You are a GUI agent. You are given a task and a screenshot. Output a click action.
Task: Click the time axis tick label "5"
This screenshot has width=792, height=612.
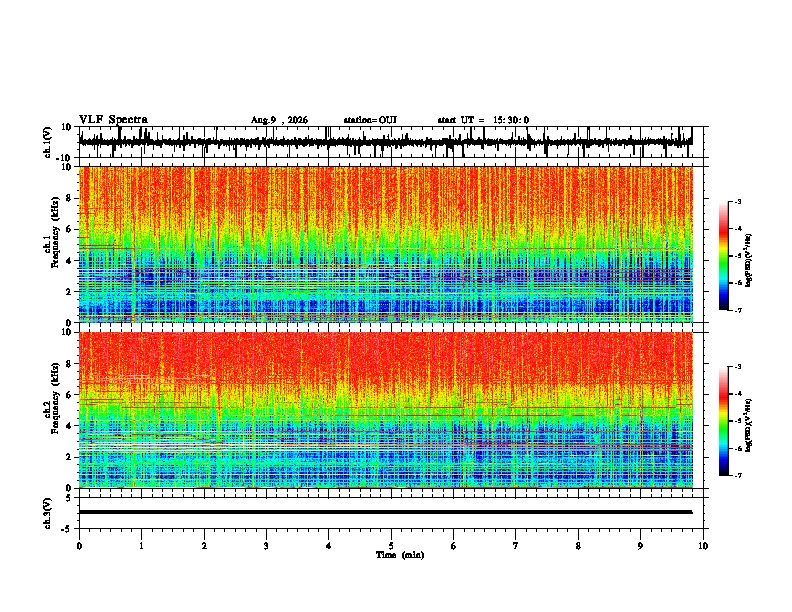point(391,546)
